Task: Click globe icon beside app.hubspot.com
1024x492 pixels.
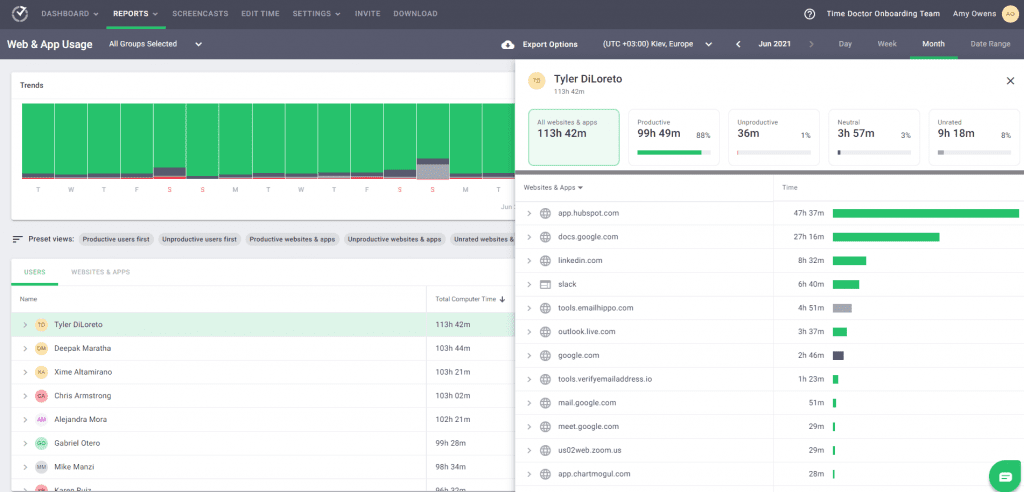Action: tap(545, 213)
